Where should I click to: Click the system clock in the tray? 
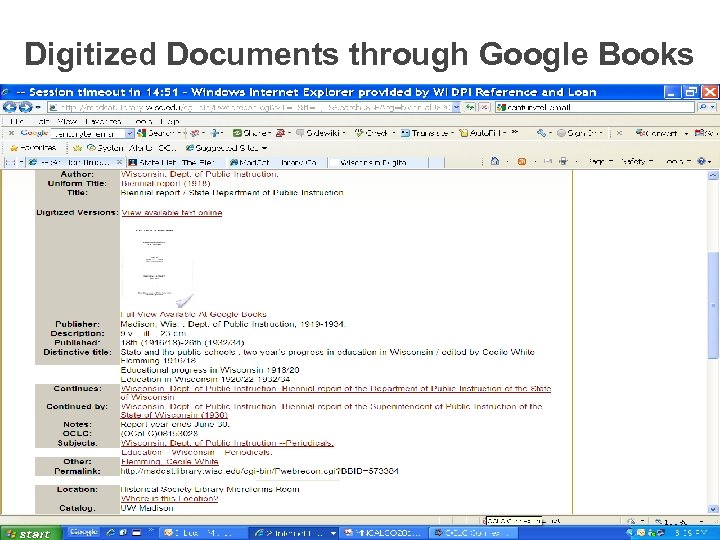point(690,534)
